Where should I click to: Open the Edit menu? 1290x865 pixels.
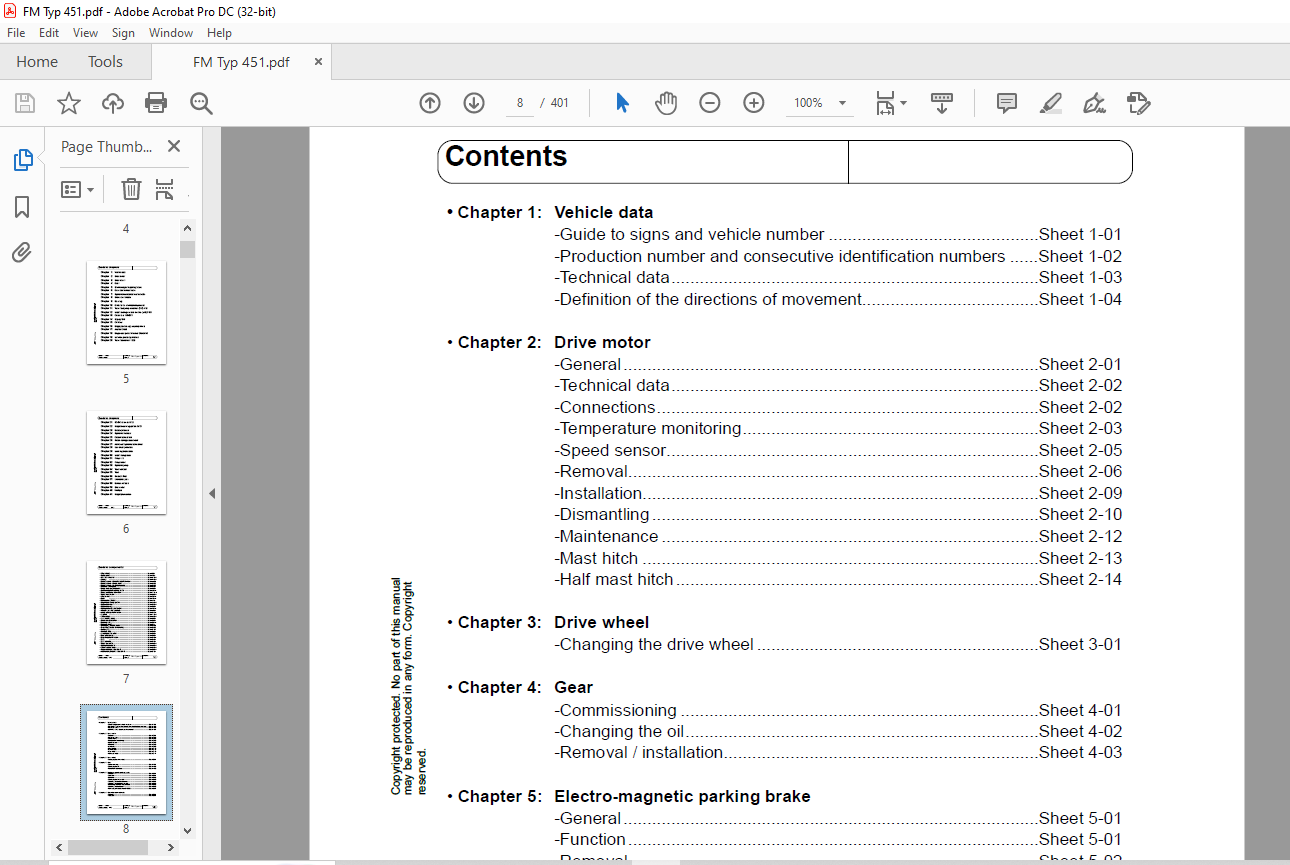point(49,33)
